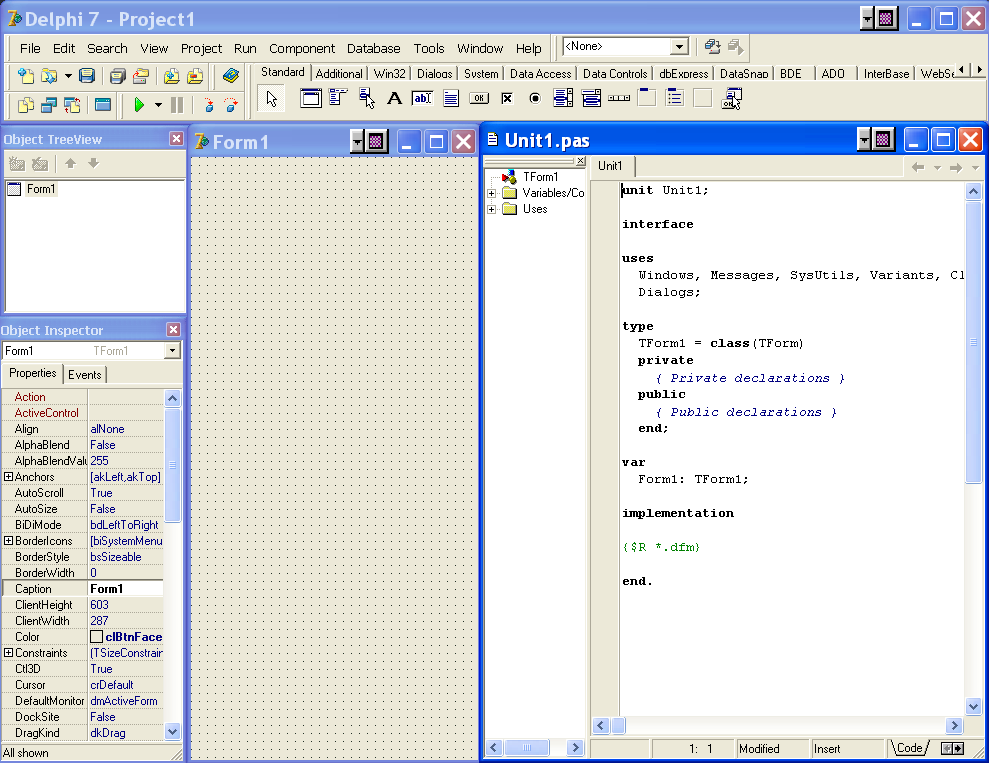
Task: Switch to the Events tab
Action: [x=85, y=374]
